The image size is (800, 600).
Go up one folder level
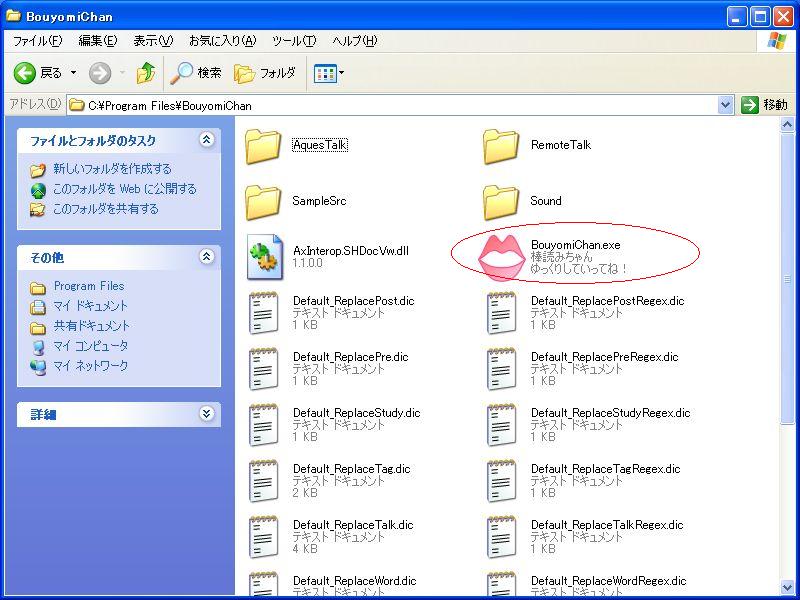(x=146, y=73)
